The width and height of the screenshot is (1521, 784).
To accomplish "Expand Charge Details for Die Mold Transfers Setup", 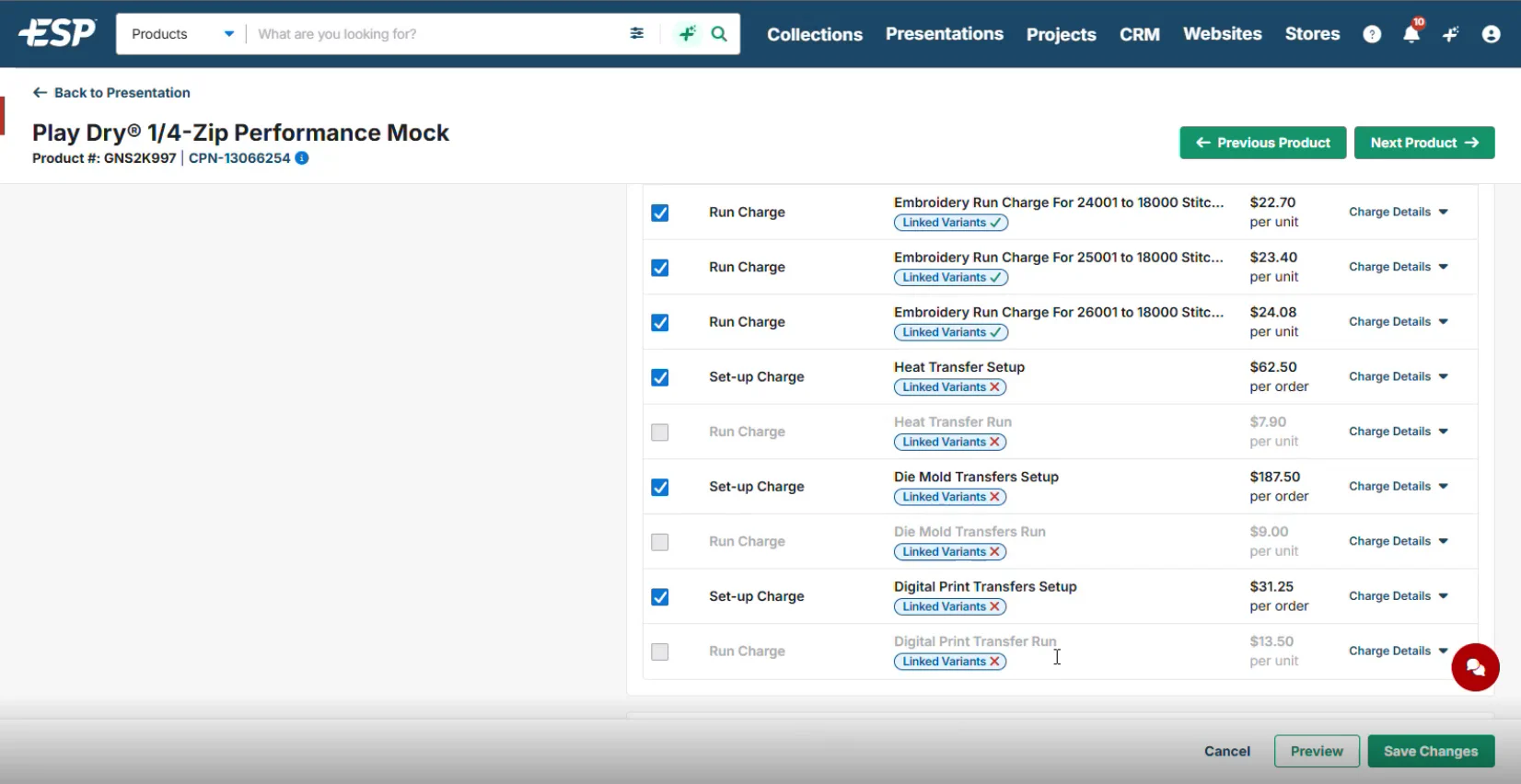I will (1398, 486).
